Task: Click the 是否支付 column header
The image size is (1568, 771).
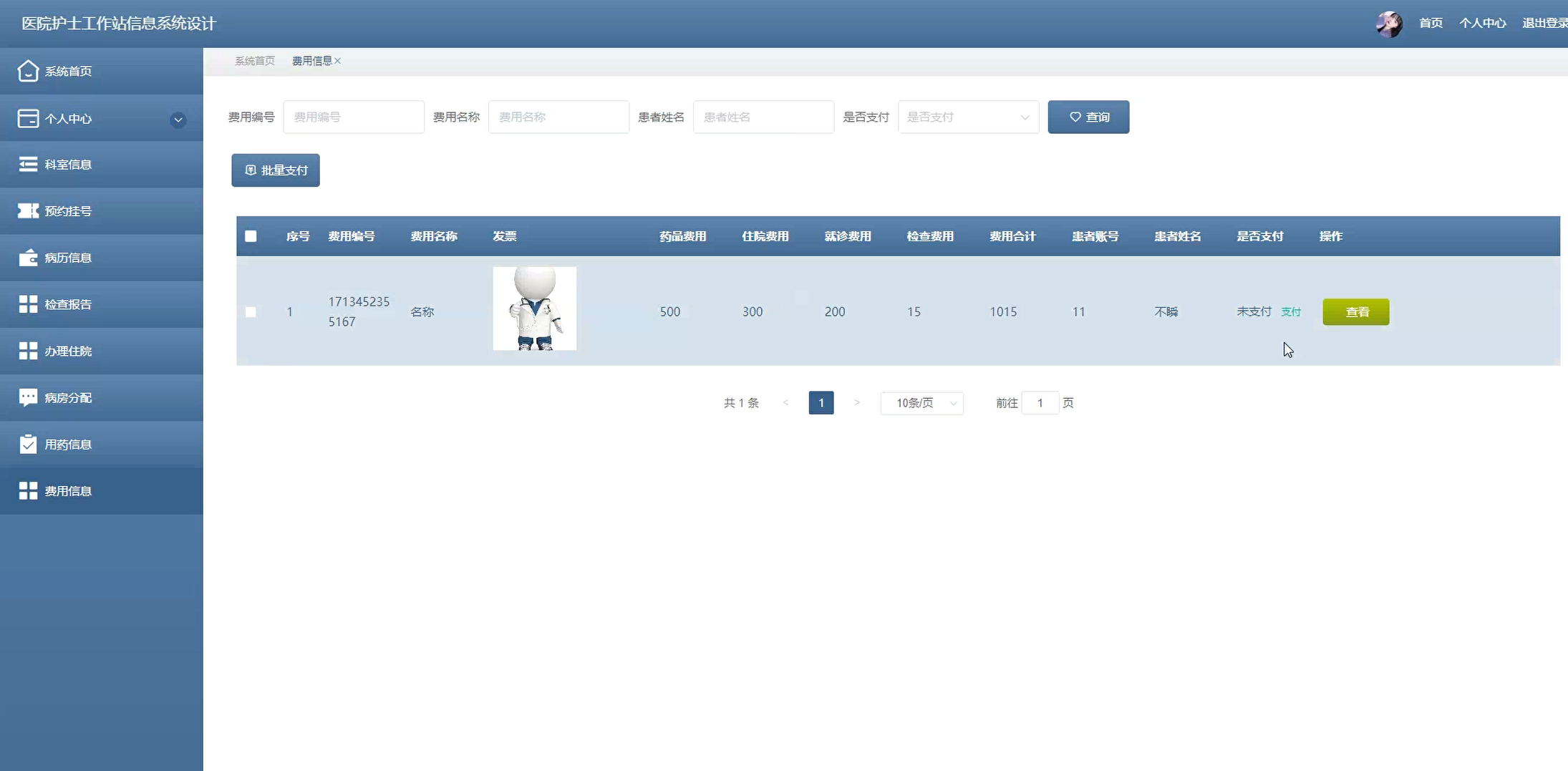Action: tap(1260, 236)
